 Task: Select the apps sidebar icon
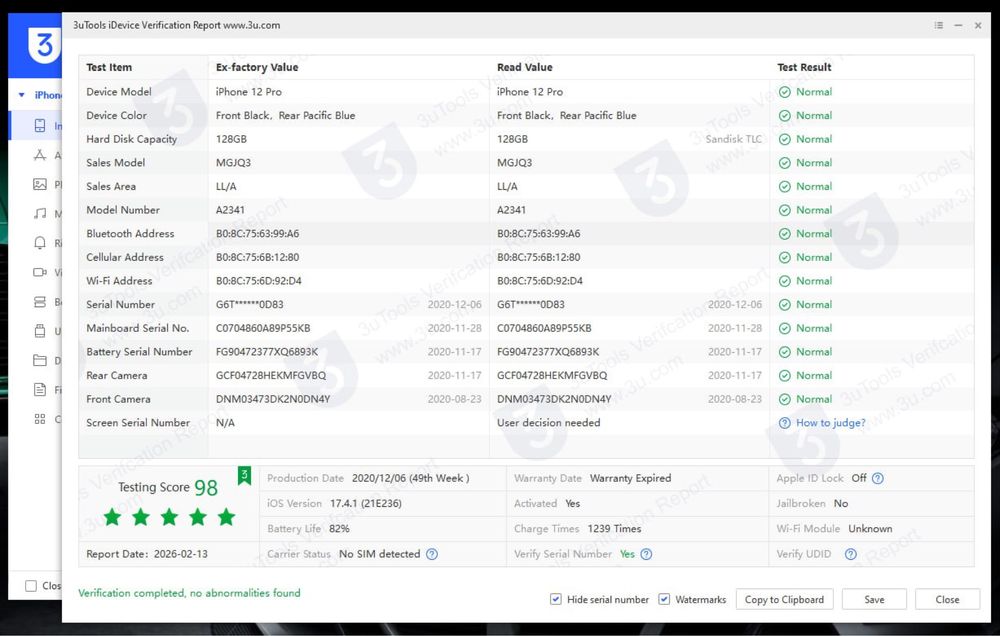[x=40, y=155]
